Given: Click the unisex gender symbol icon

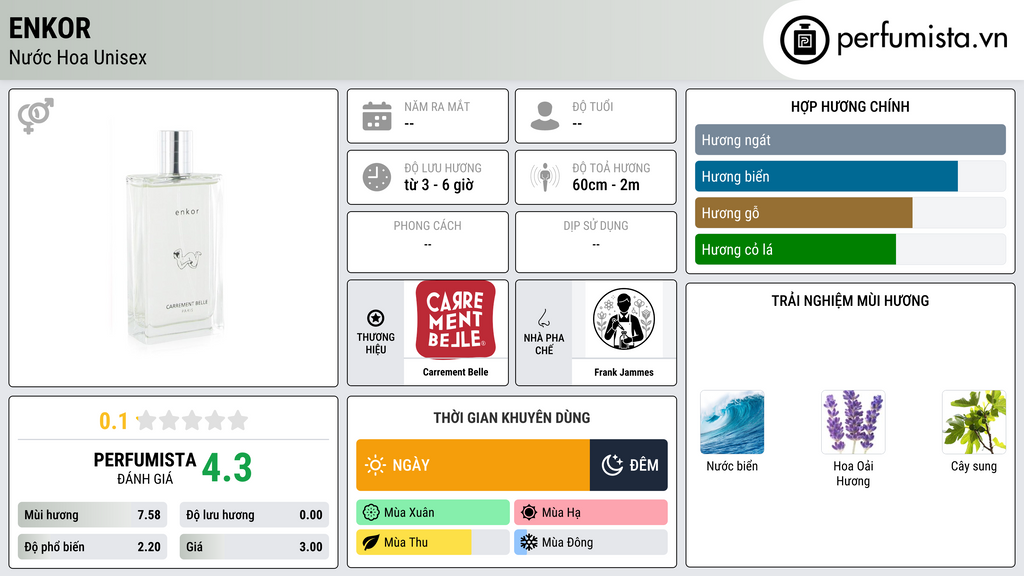Looking at the screenshot, I should pyautogui.click(x=35, y=116).
